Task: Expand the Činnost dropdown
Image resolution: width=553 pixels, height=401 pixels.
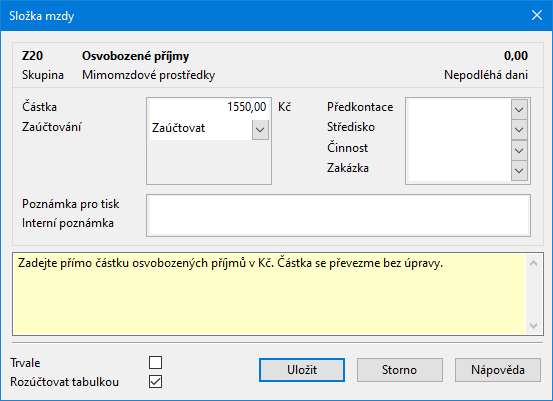Action: (519, 151)
